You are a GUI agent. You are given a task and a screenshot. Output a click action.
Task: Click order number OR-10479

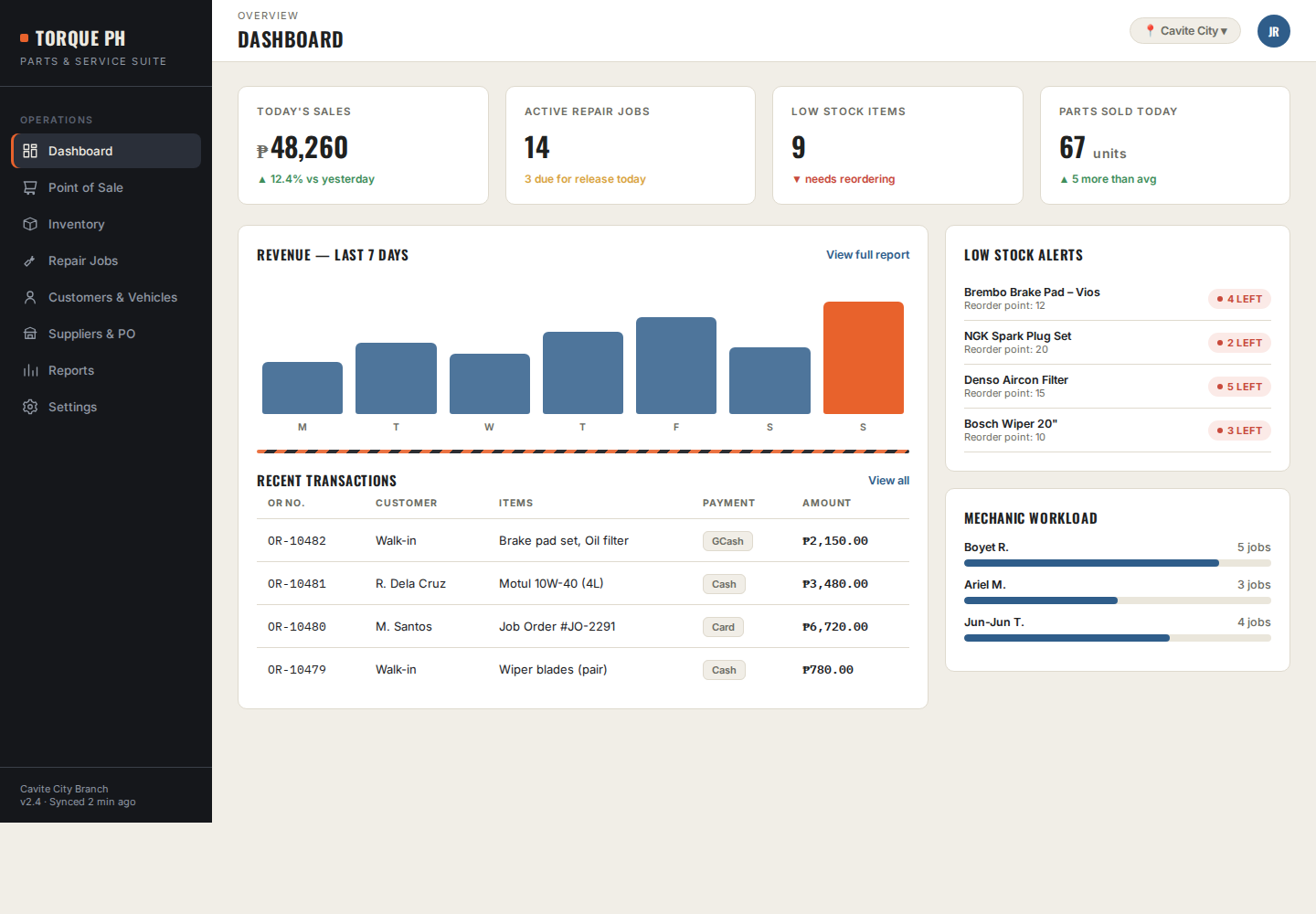(297, 670)
